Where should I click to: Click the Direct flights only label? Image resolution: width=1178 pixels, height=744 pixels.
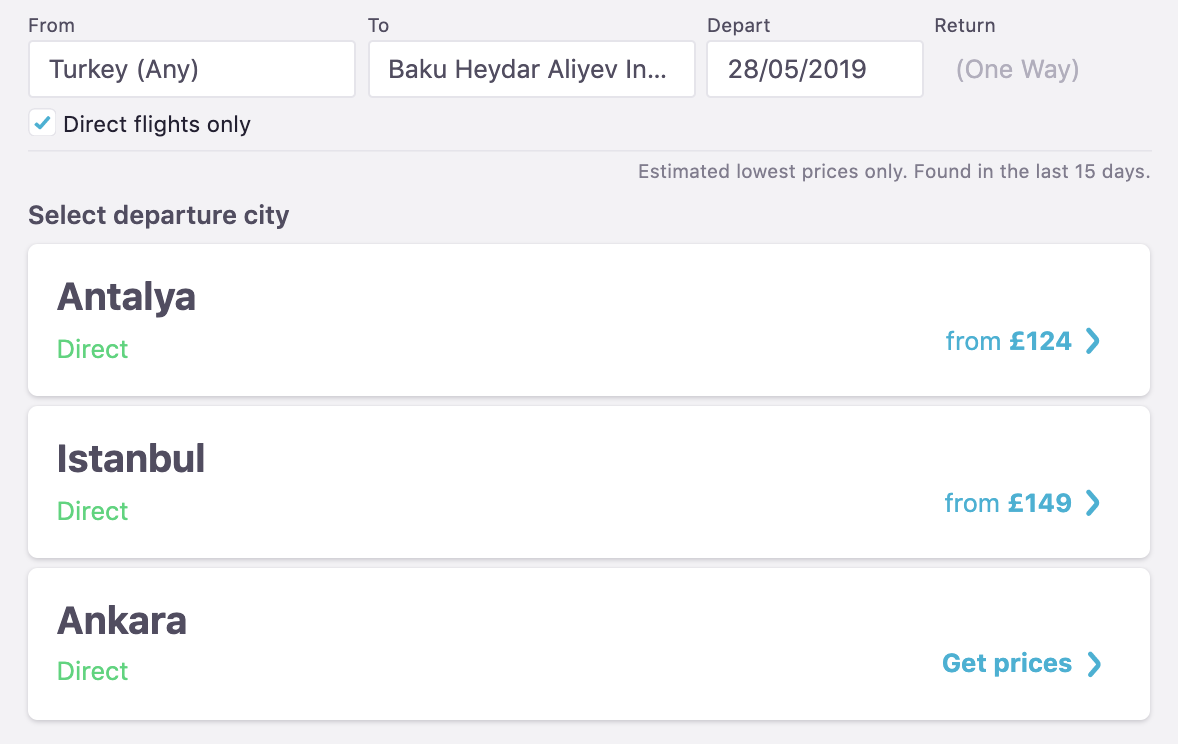(x=156, y=125)
